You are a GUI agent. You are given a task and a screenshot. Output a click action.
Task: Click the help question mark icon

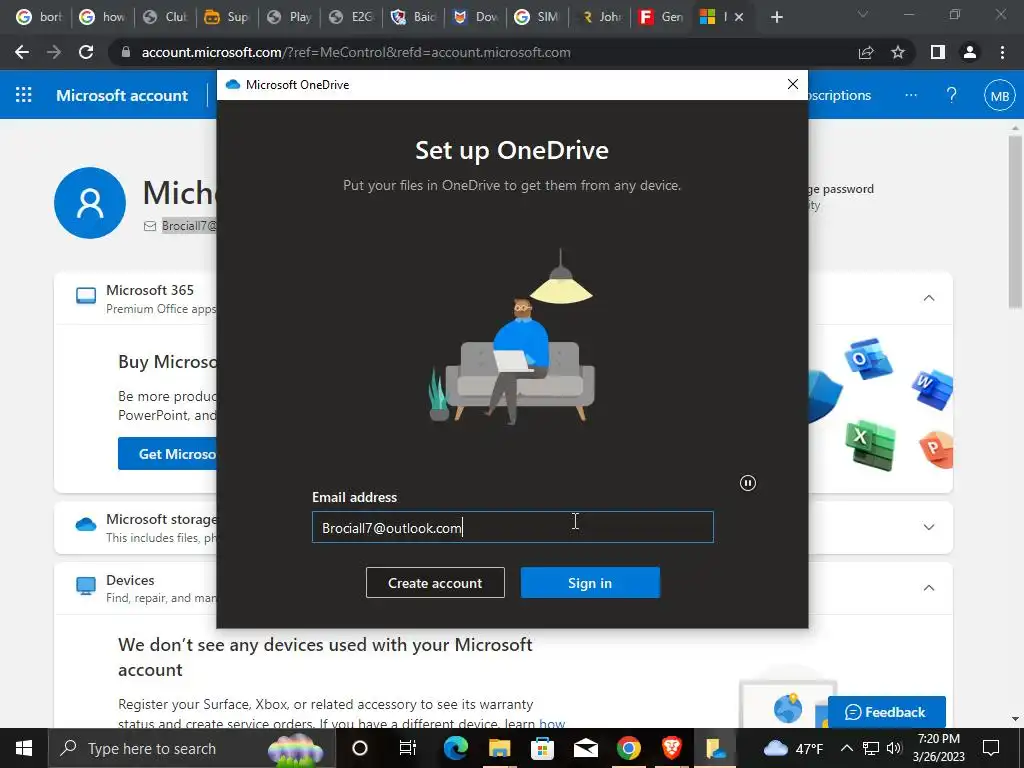(x=952, y=95)
